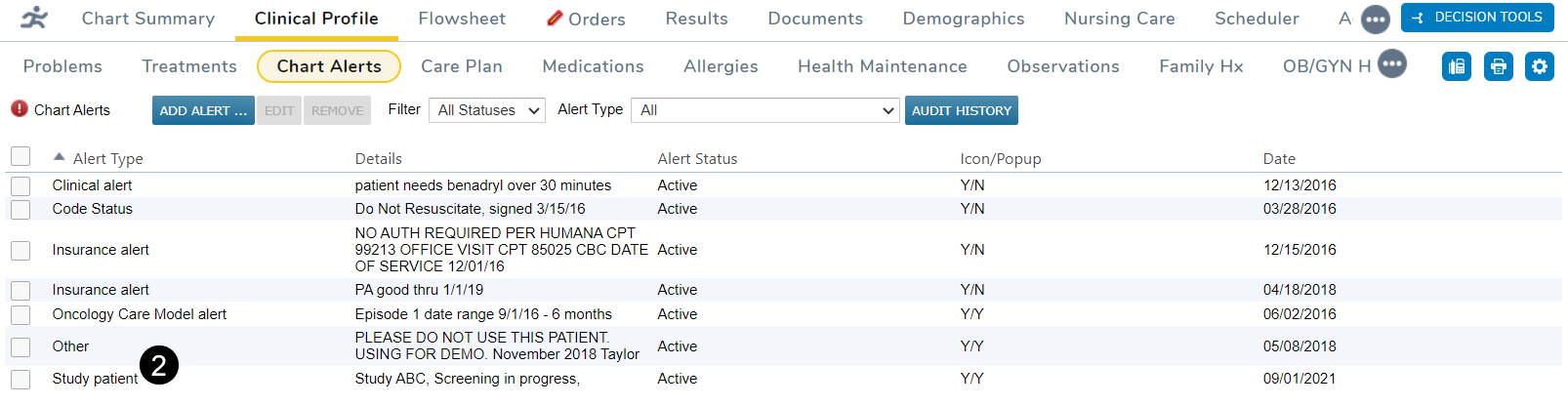
Task: Click the pencil icon on Orders tab
Action: 555,19
